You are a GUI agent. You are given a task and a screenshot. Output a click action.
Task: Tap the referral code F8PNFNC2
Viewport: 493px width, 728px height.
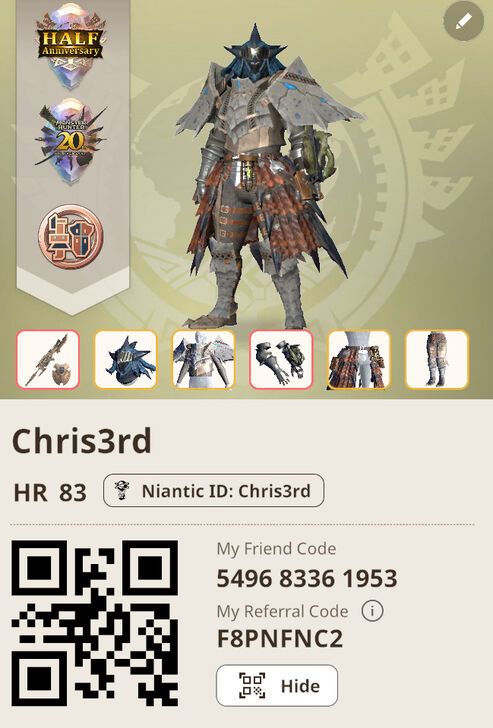coord(280,639)
